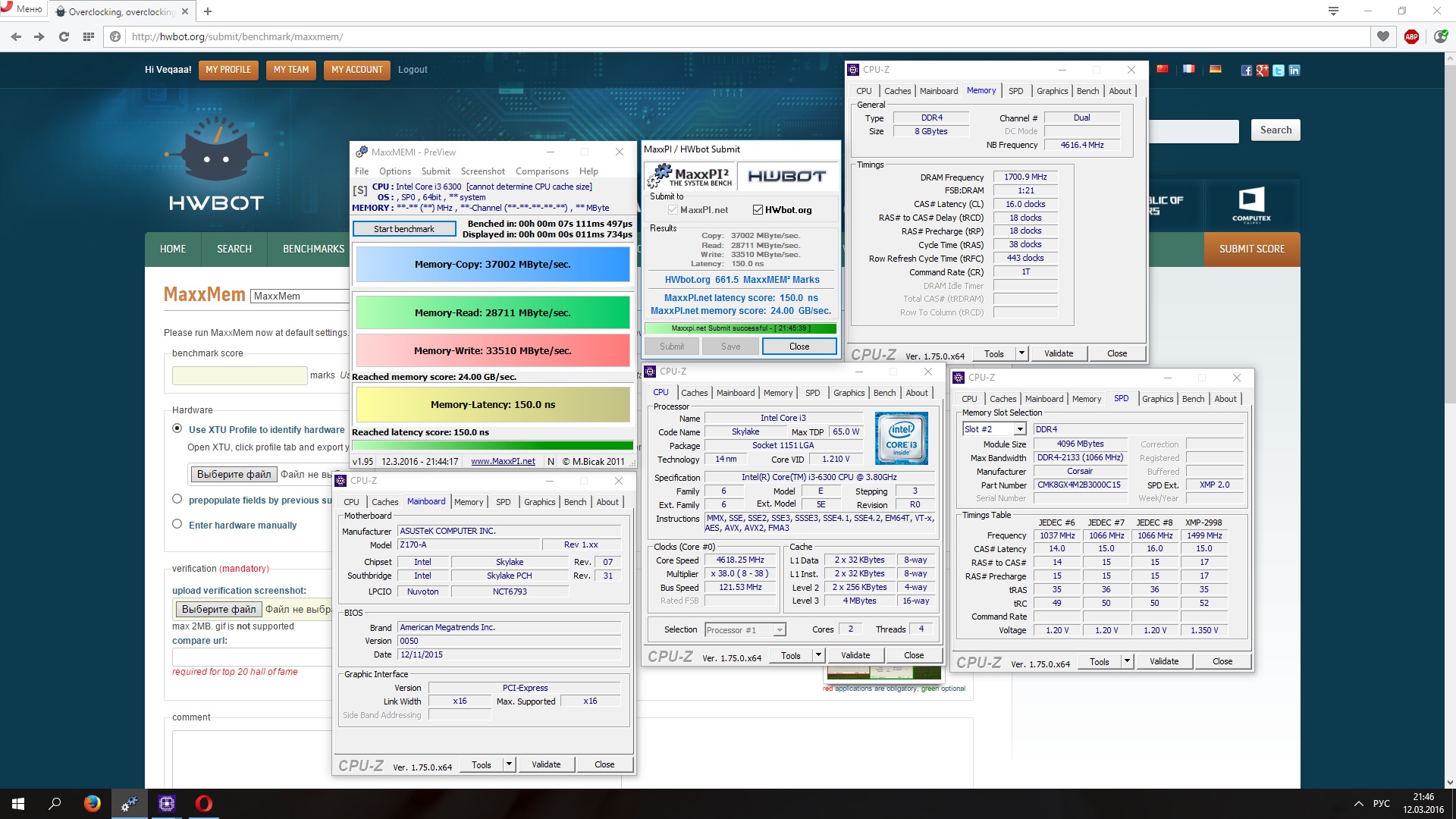Click Start benchmark in MaxxMEM
The height and width of the screenshot is (819, 1456).
(x=404, y=229)
